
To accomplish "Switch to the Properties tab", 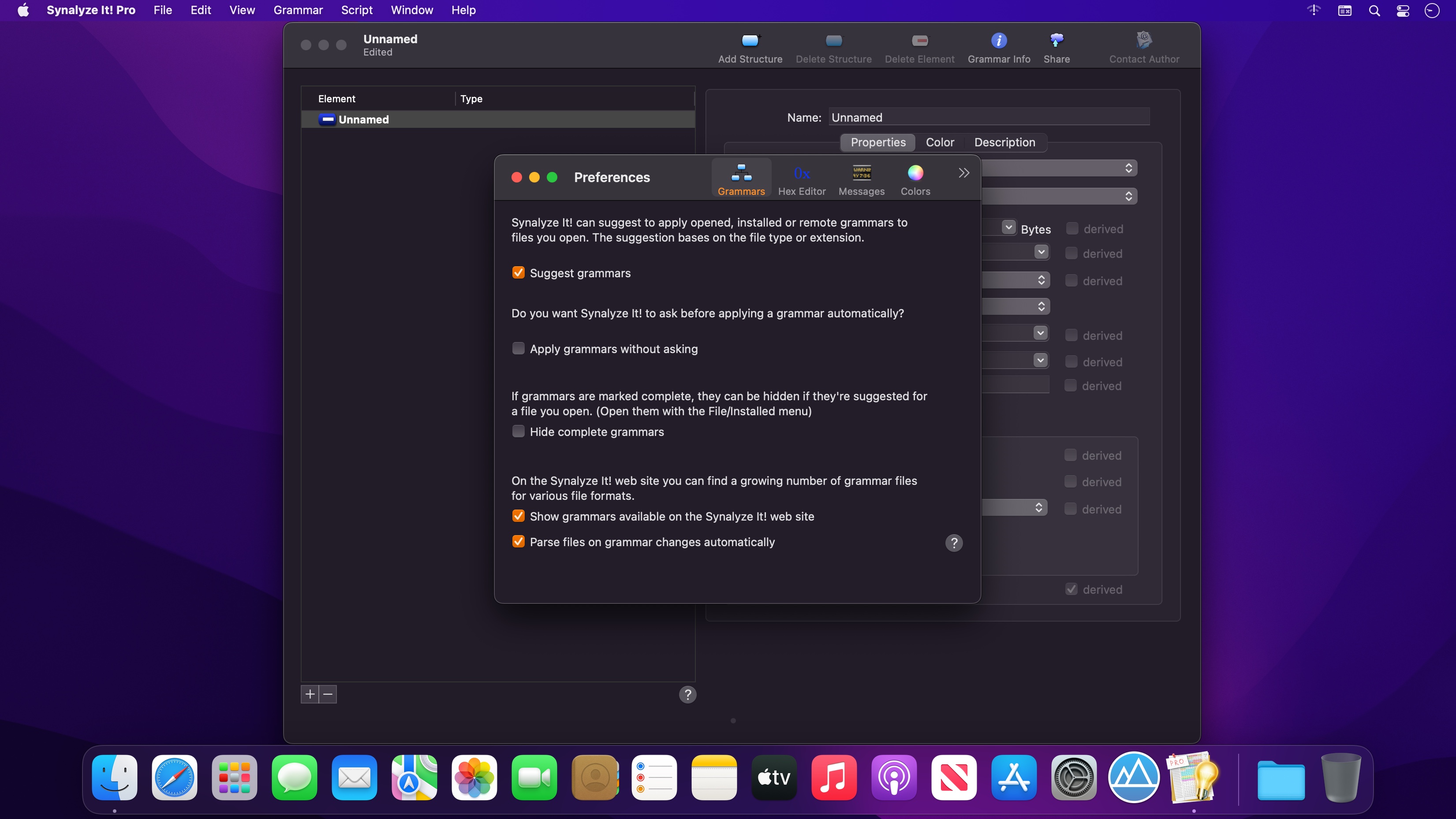I will (878, 142).
